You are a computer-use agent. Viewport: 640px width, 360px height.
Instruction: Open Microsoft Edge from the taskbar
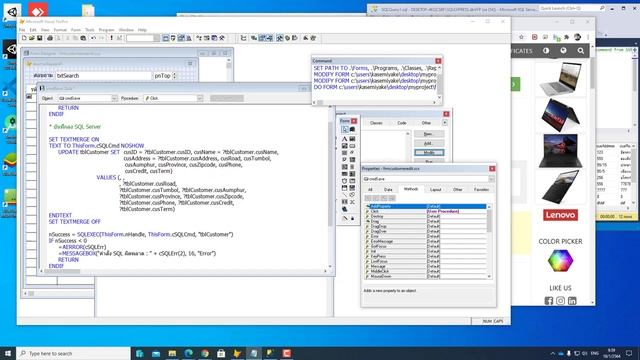[x=188, y=353]
